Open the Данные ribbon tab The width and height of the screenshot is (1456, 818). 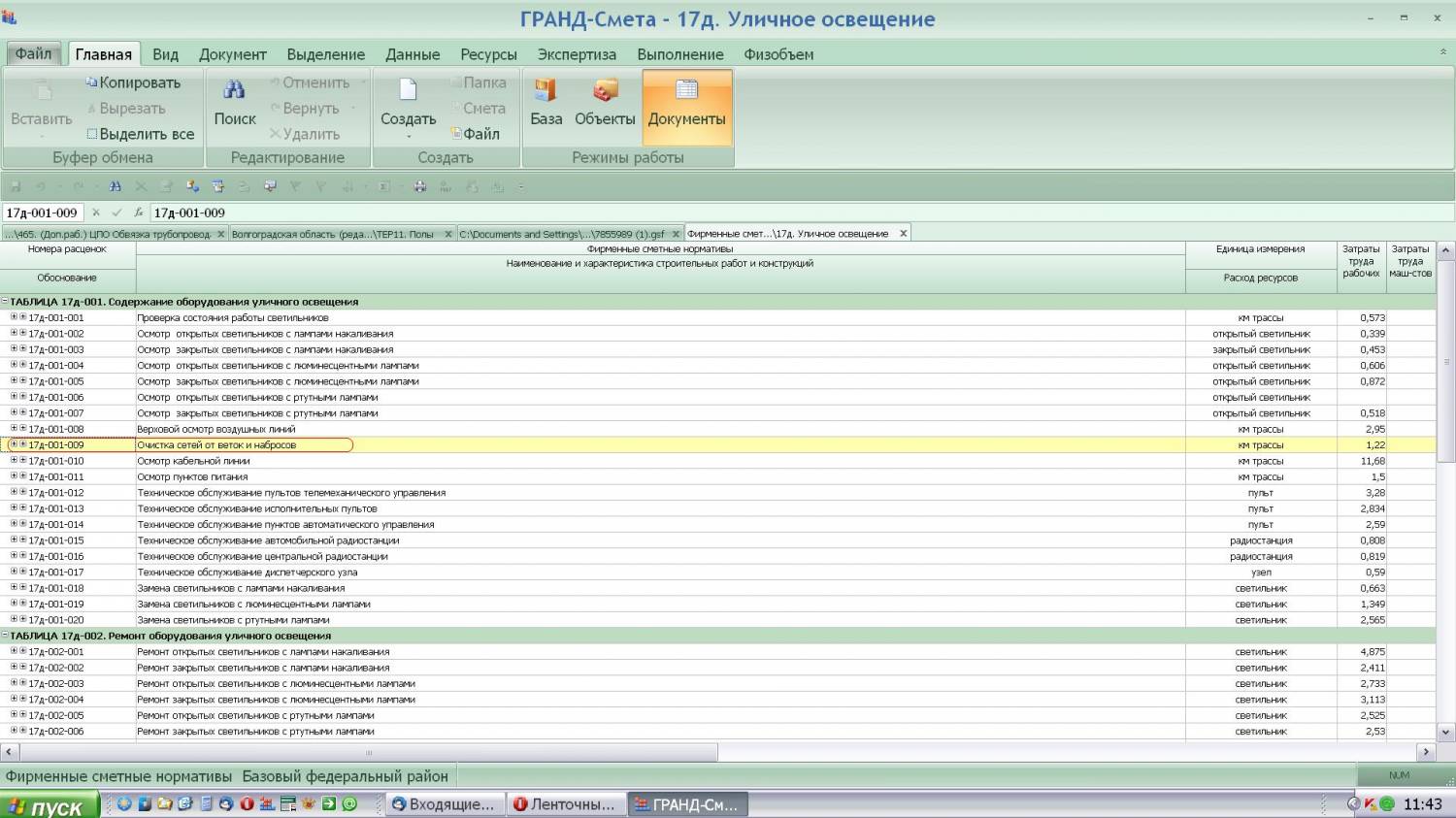413,54
